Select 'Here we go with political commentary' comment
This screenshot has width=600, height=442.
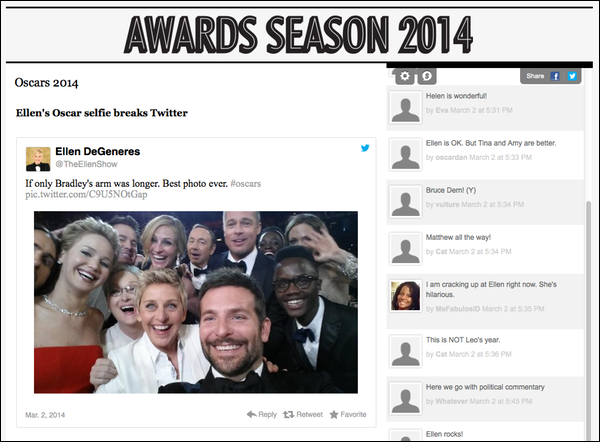485,387
